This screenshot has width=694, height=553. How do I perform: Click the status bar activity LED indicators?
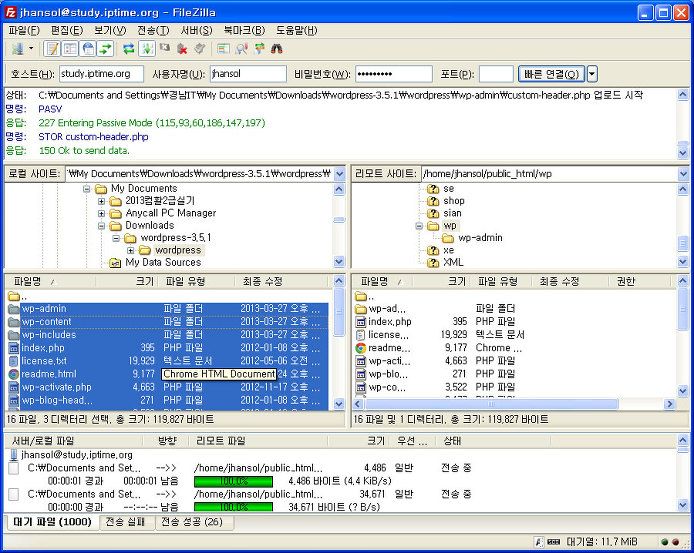pos(670,542)
